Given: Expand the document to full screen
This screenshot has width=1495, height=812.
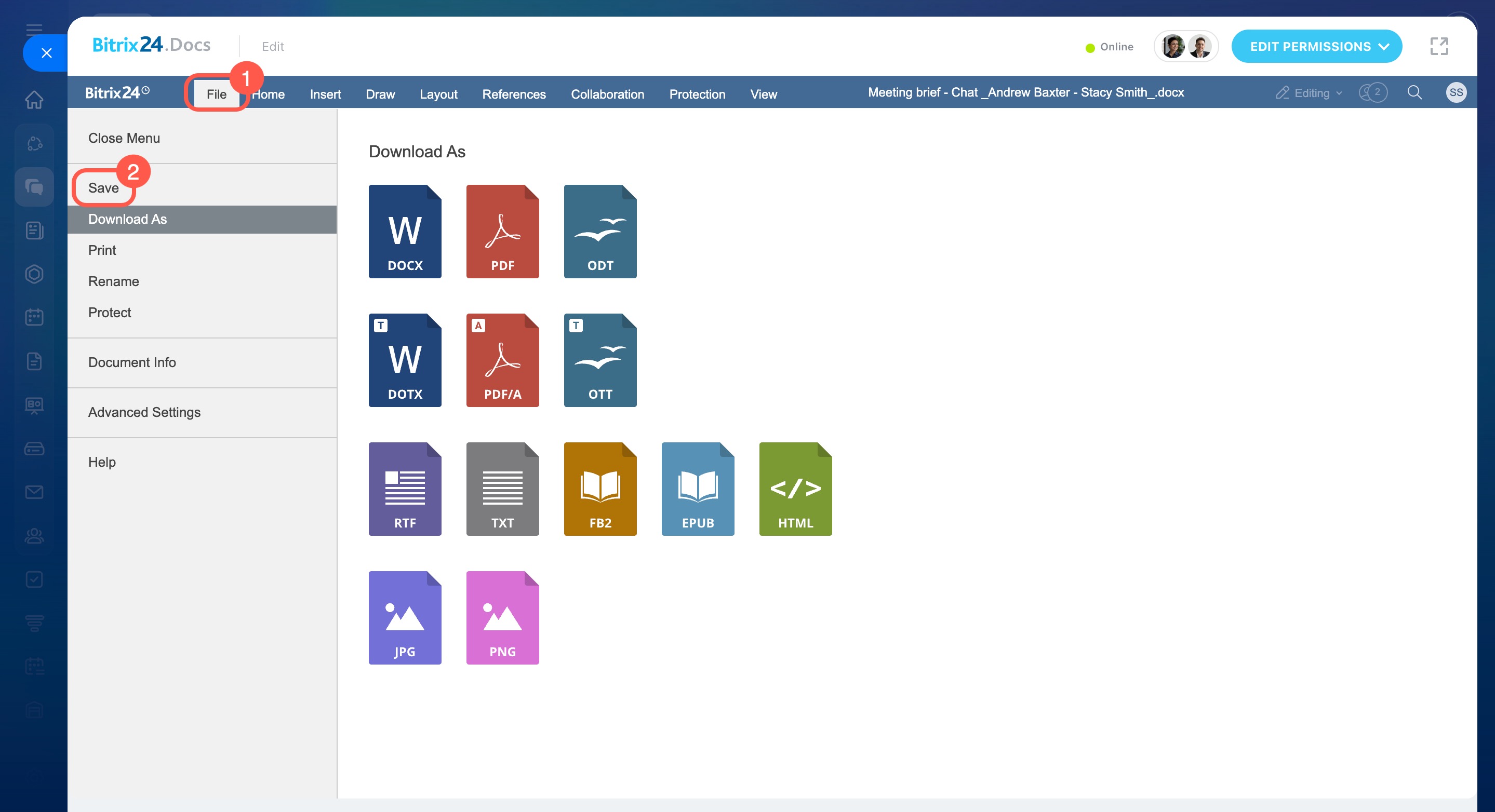Looking at the screenshot, I should [x=1439, y=46].
